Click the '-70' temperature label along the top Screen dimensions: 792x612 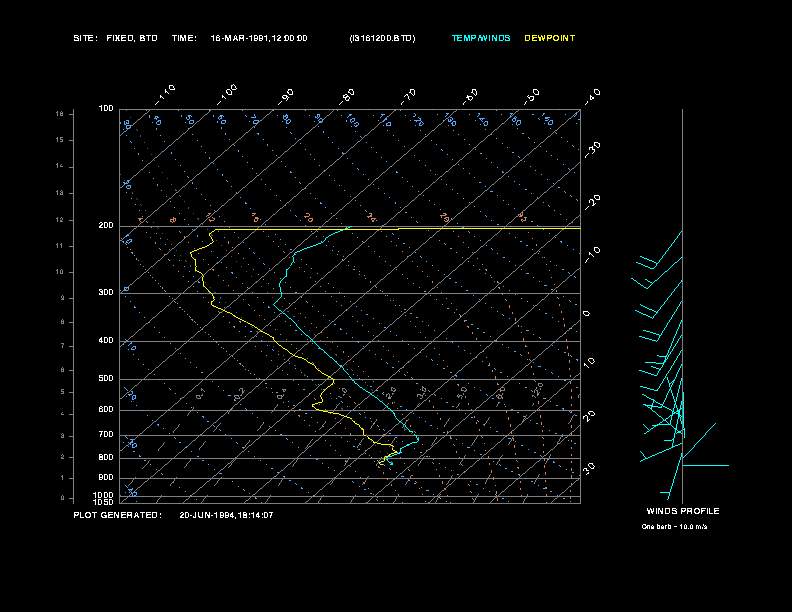coord(409,96)
